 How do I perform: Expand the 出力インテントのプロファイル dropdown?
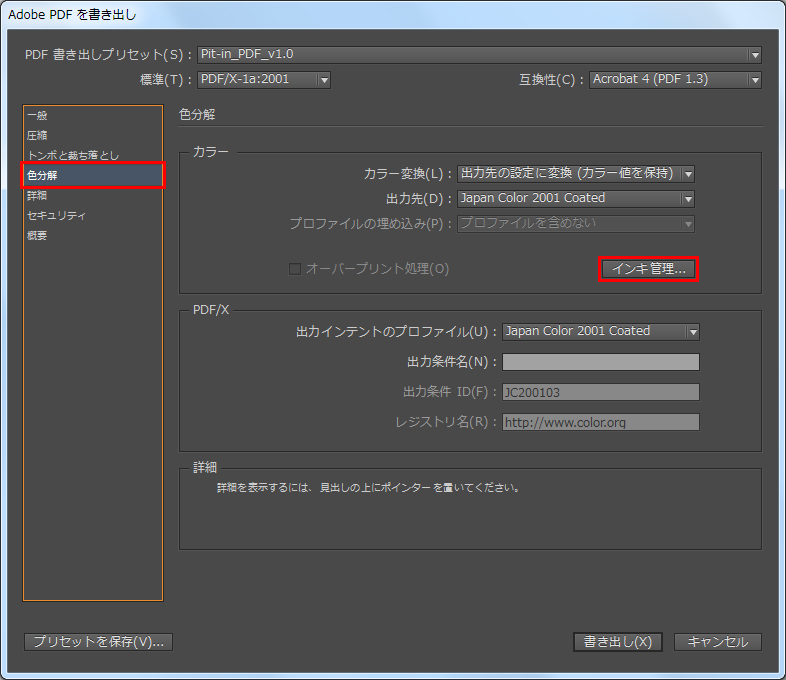tap(599, 332)
